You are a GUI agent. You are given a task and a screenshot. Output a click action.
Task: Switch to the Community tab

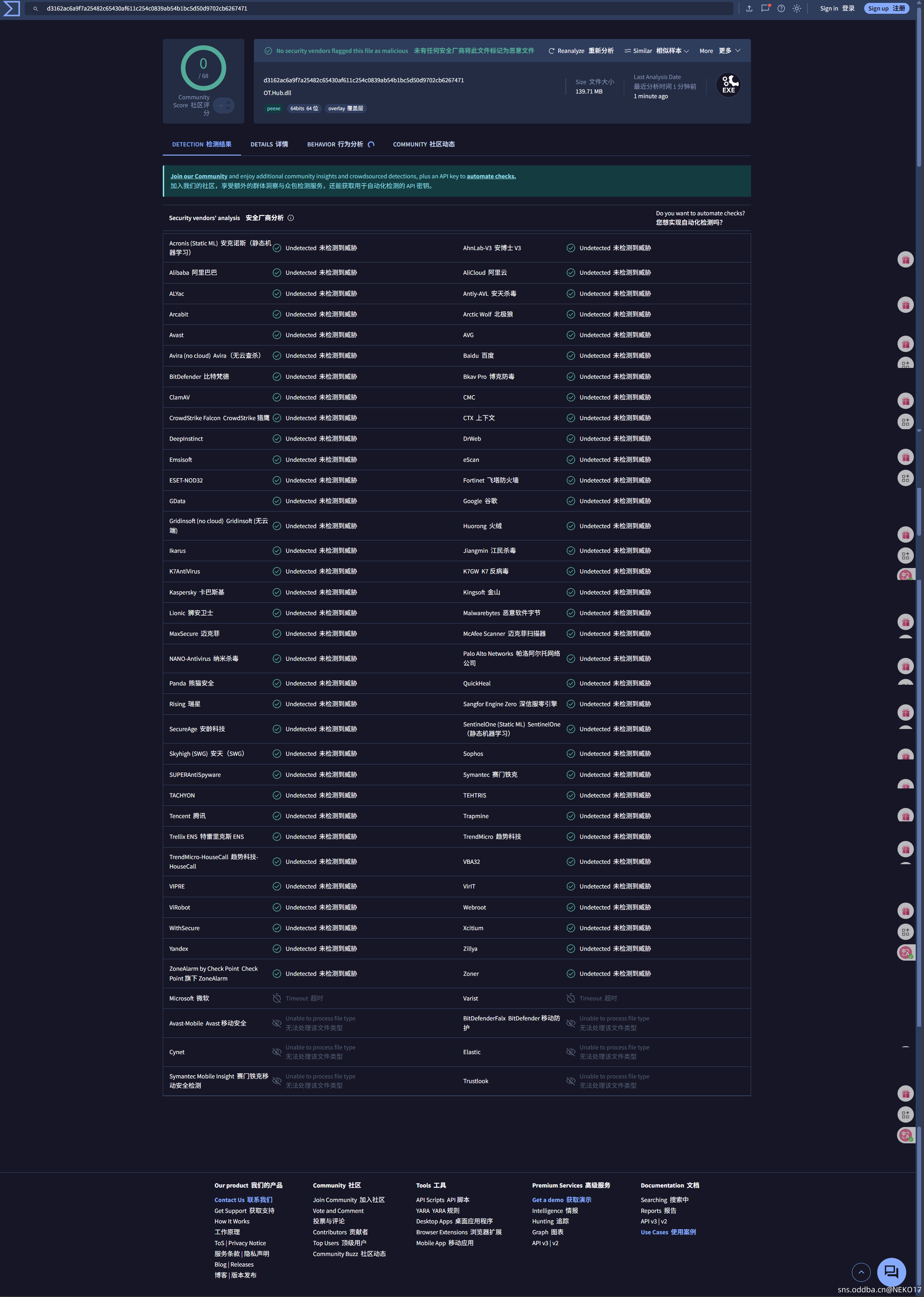tap(424, 145)
